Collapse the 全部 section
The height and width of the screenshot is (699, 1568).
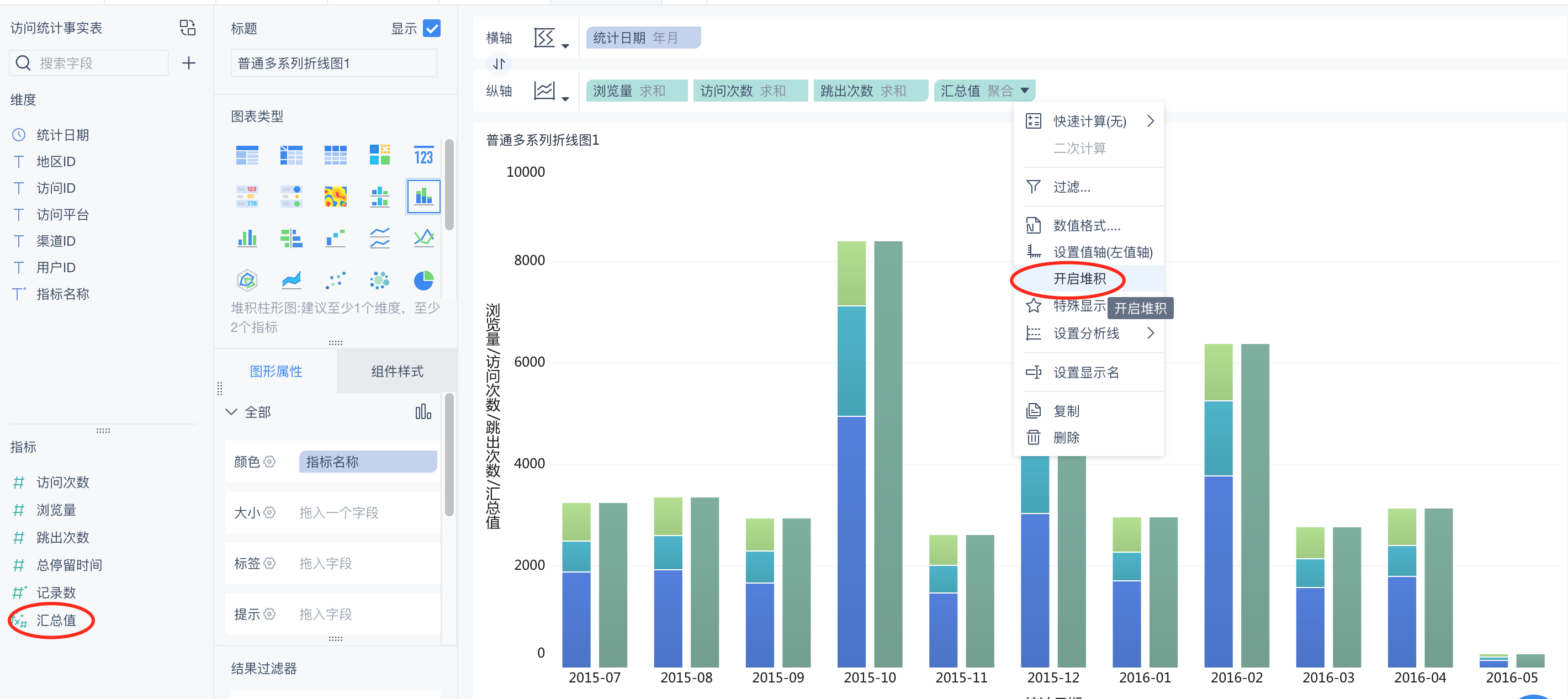pos(231,412)
